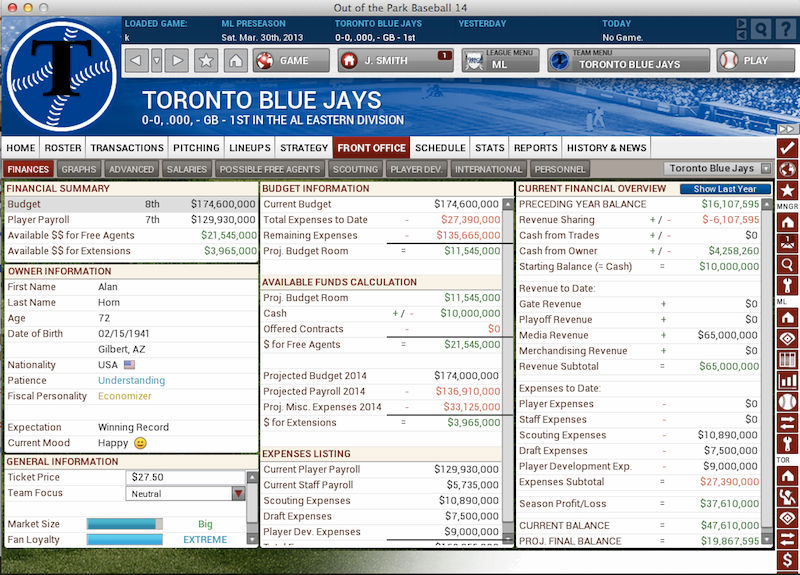Click the checkmark icon in right sidebar
800x575 pixels.
(x=787, y=148)
